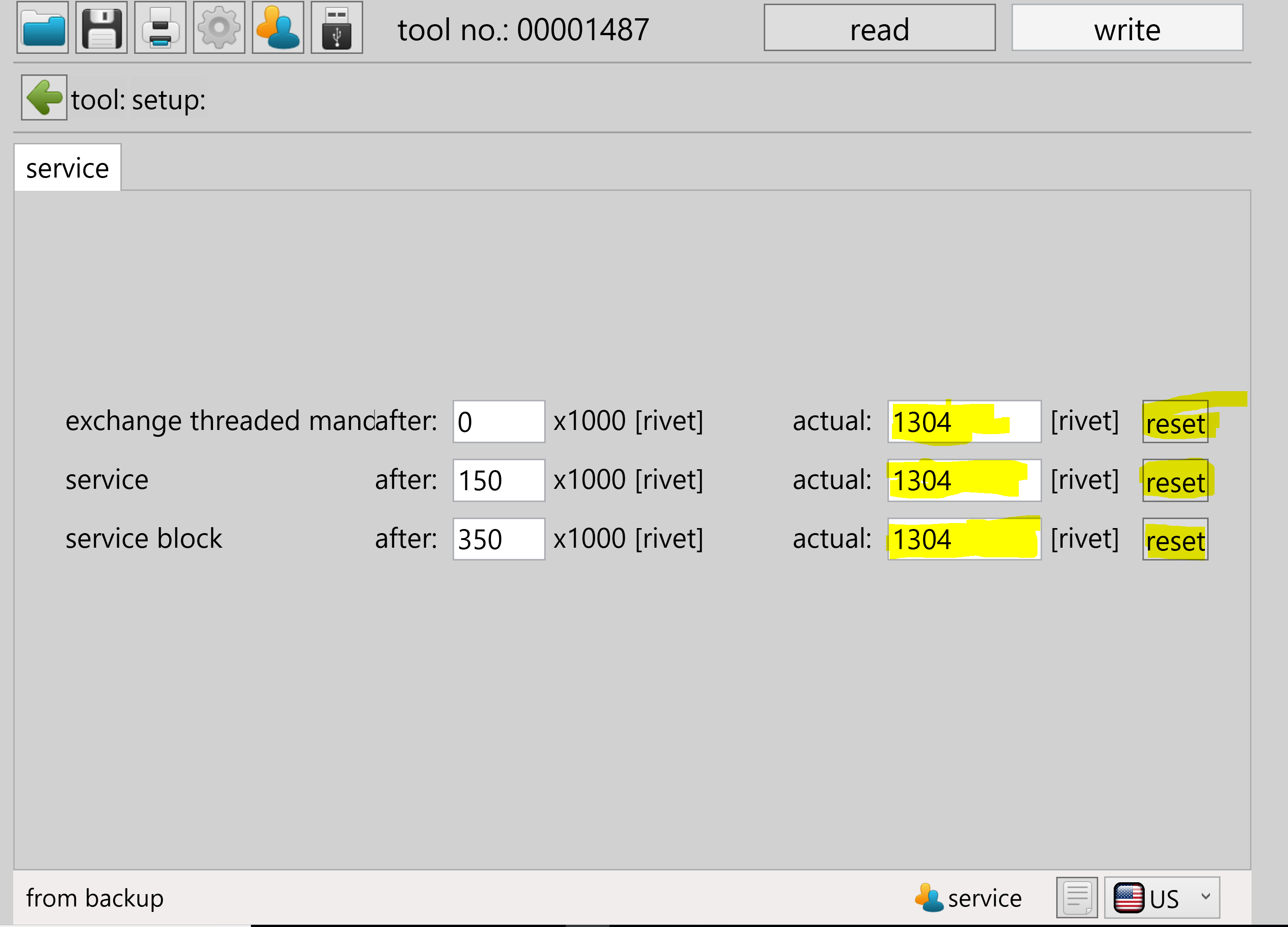Click the threaded mandrel after field showing 0

click(498, 422)
